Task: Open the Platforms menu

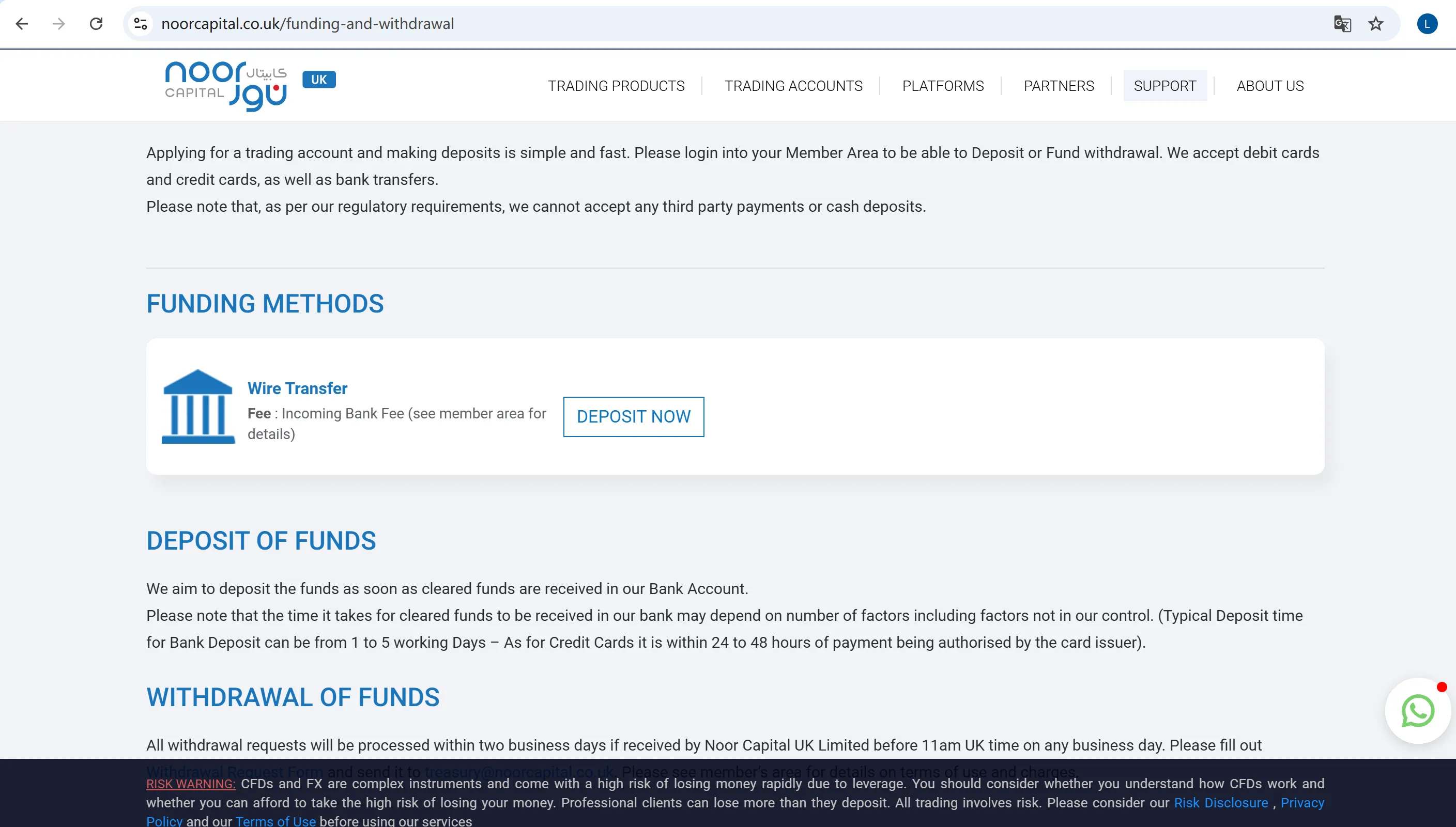Action: click(943, 86)
